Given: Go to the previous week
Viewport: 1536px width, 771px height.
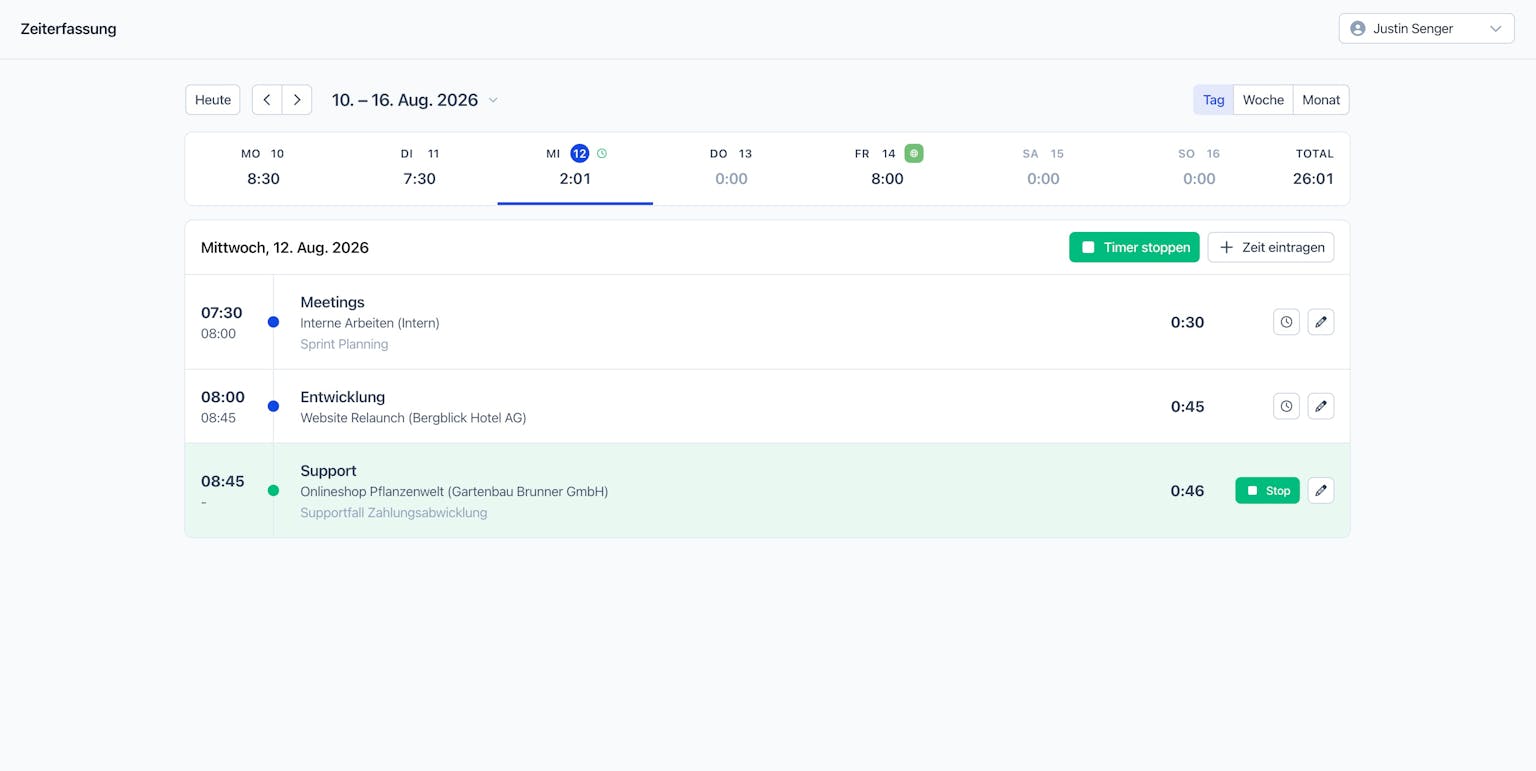Looking at the screenshot, I should (x=267, y=100).
